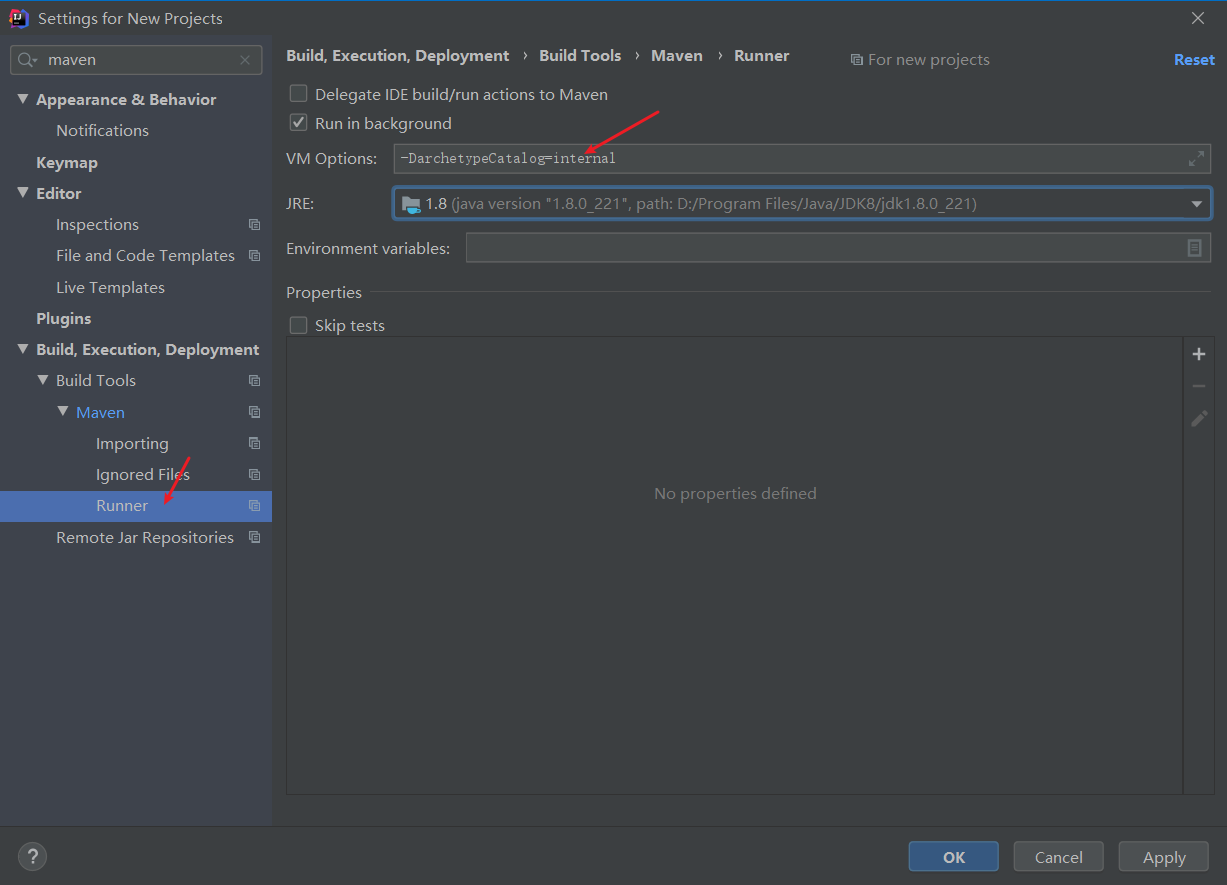Select Importing under Maven

point(132,443)
